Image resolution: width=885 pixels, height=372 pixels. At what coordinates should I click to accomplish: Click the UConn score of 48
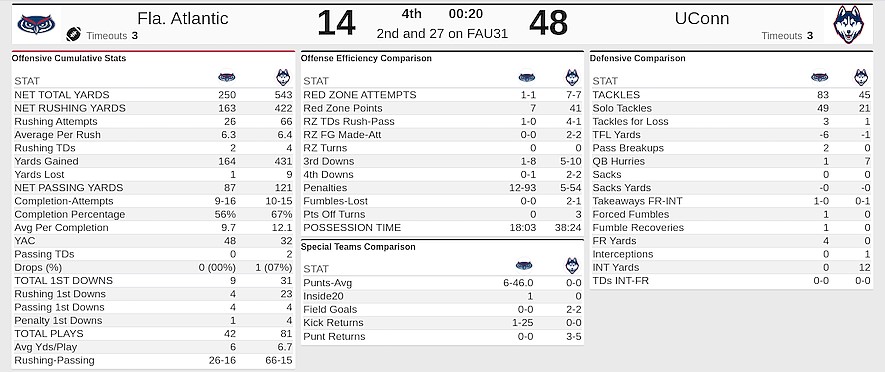click(548, 24)
